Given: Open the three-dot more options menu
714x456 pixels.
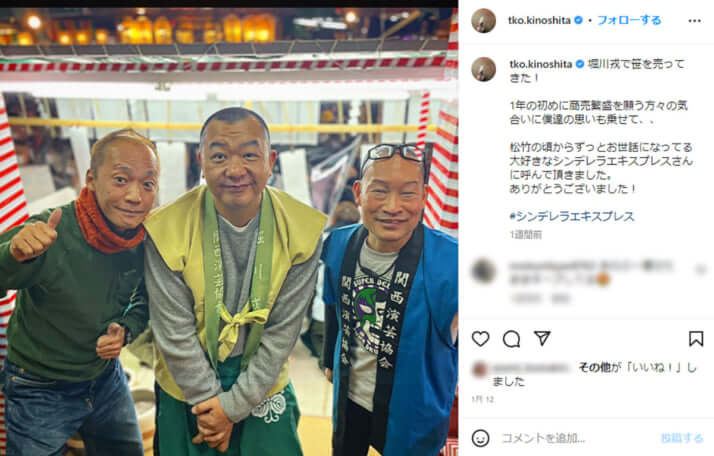Looking at the screenshot, I should pos(694,21).
